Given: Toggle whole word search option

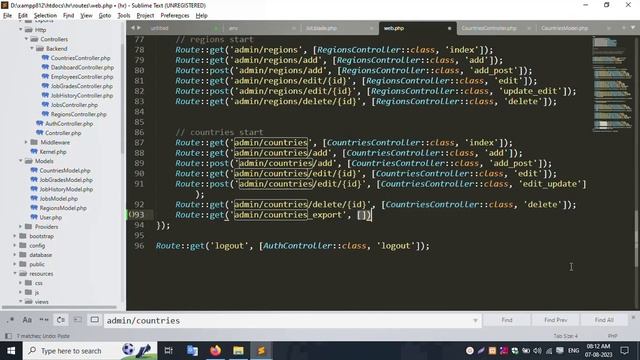Looking at the screenshot, I should (x=44, y=320).
